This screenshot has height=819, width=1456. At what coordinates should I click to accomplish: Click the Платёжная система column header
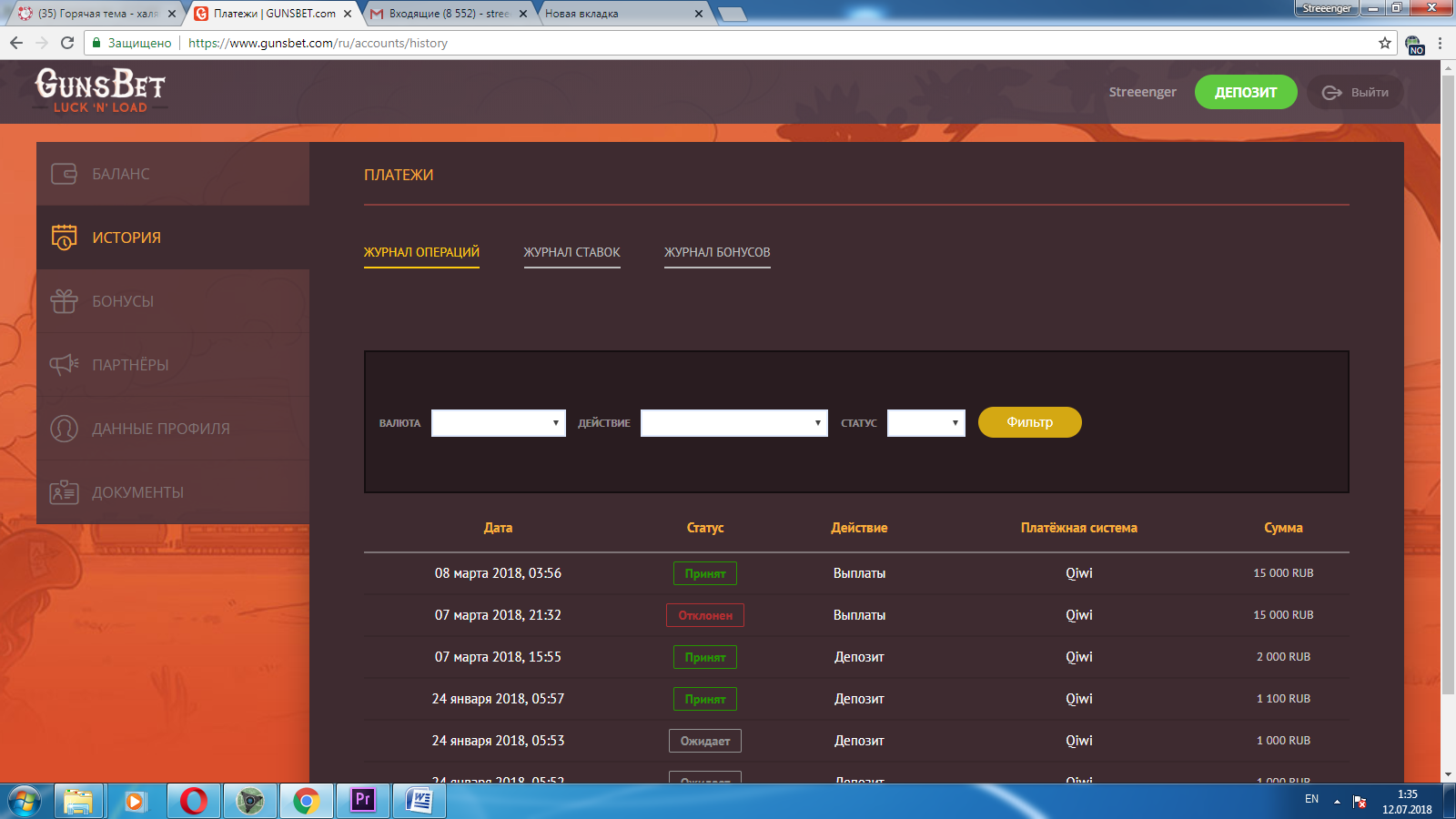[1079, 528]
